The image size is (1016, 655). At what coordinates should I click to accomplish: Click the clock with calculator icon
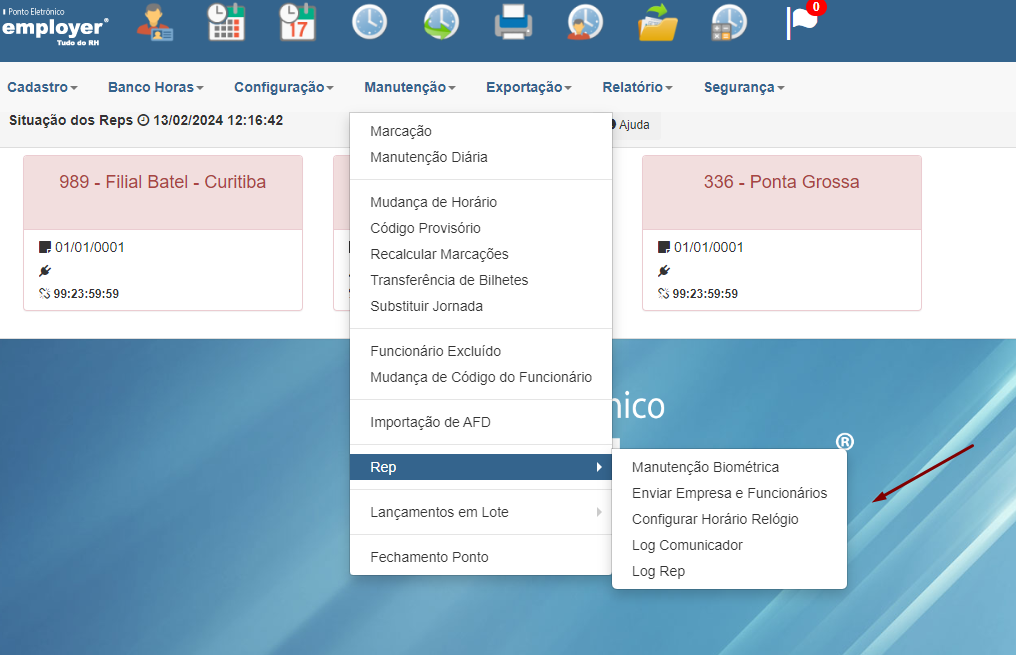point(729,23)
